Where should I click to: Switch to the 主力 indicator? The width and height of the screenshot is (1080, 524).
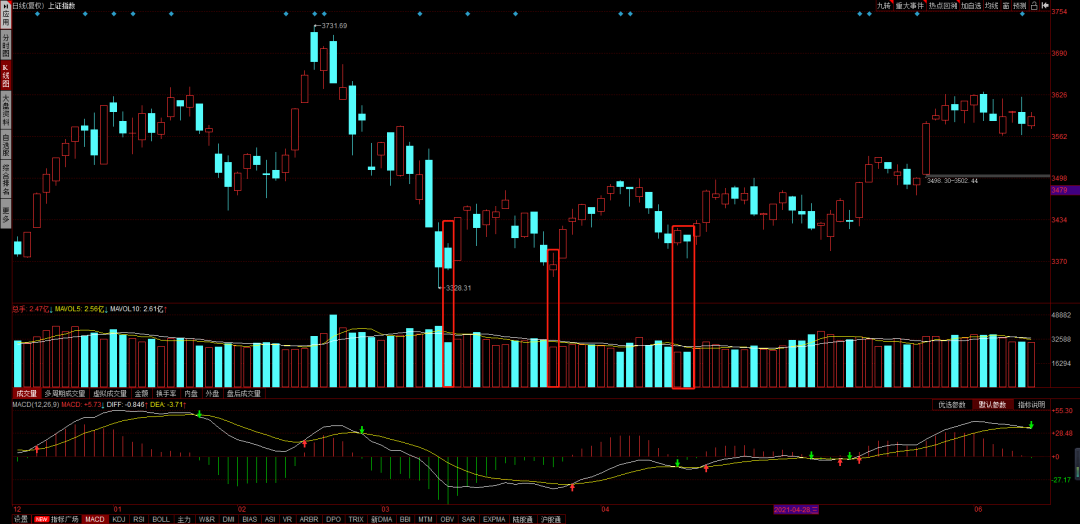[x=184, y=519]
